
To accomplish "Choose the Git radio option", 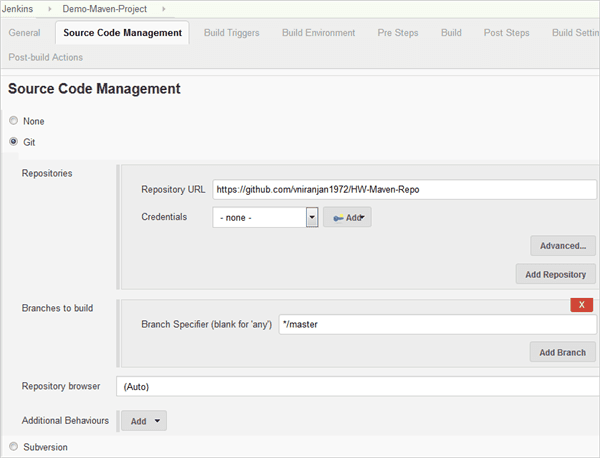I will 14,142.
